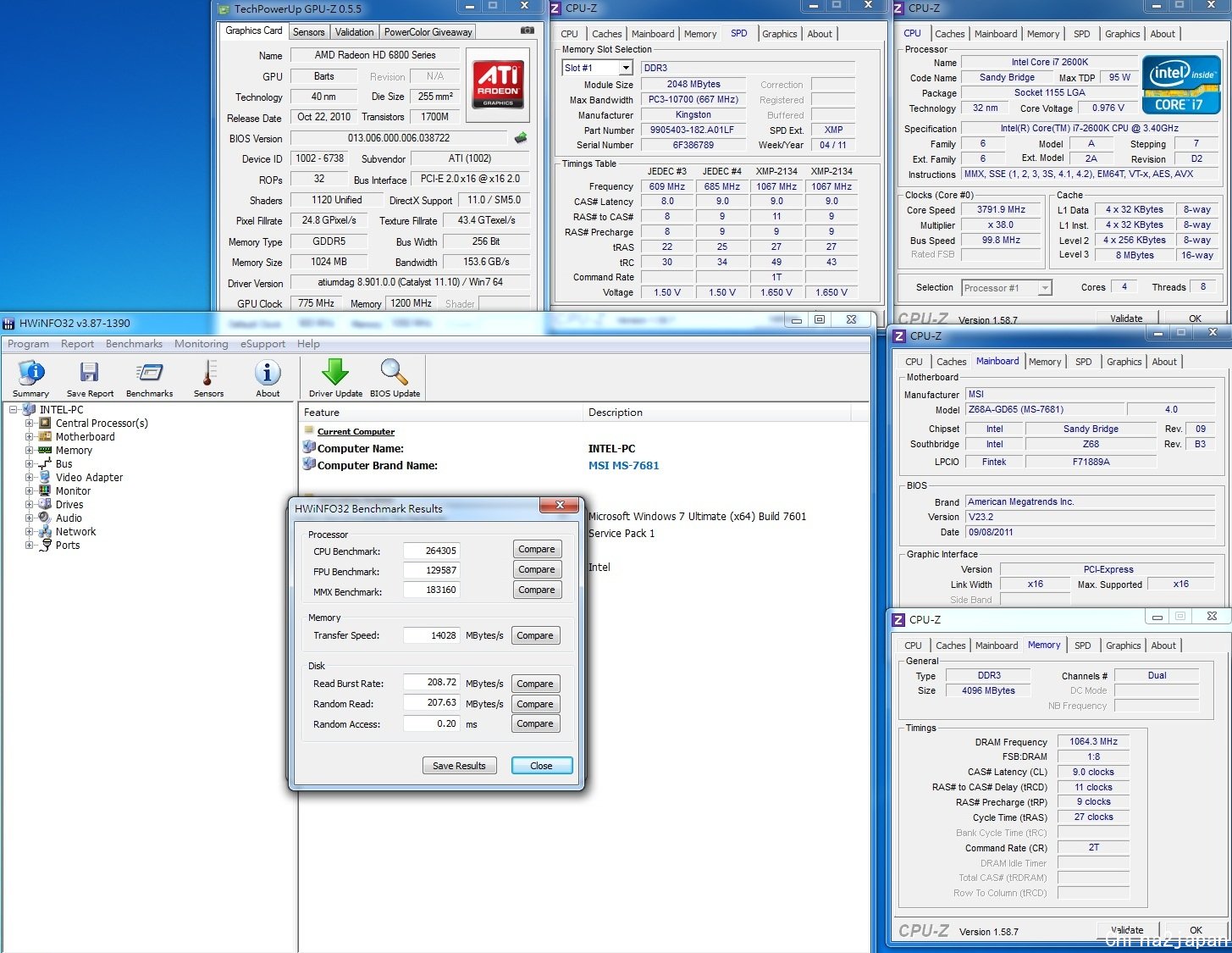1232x953 pixels.
Task: Click the BIOS save icon in GPU-Z
Action: click(521, 137)
